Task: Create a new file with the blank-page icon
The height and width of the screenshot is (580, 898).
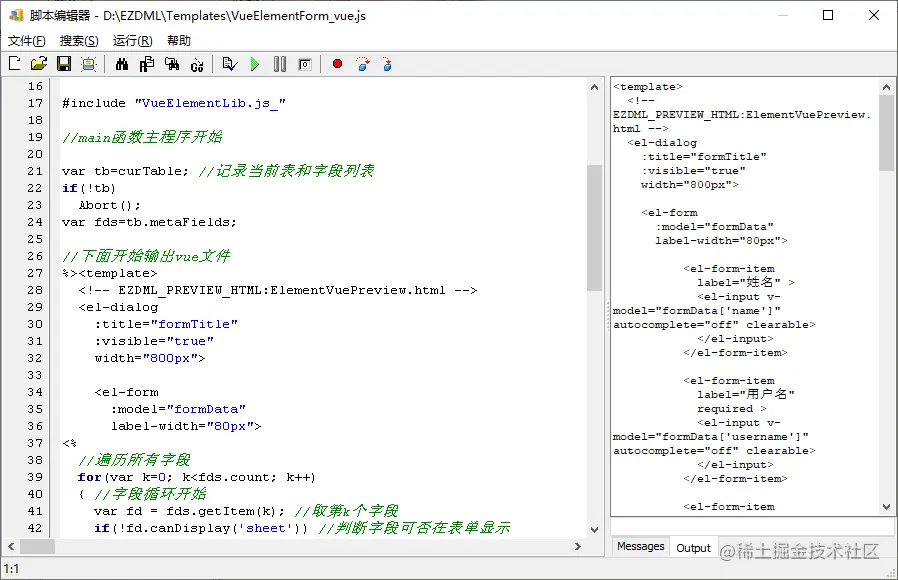Action: pyautogui.click(x=15, y=64)
